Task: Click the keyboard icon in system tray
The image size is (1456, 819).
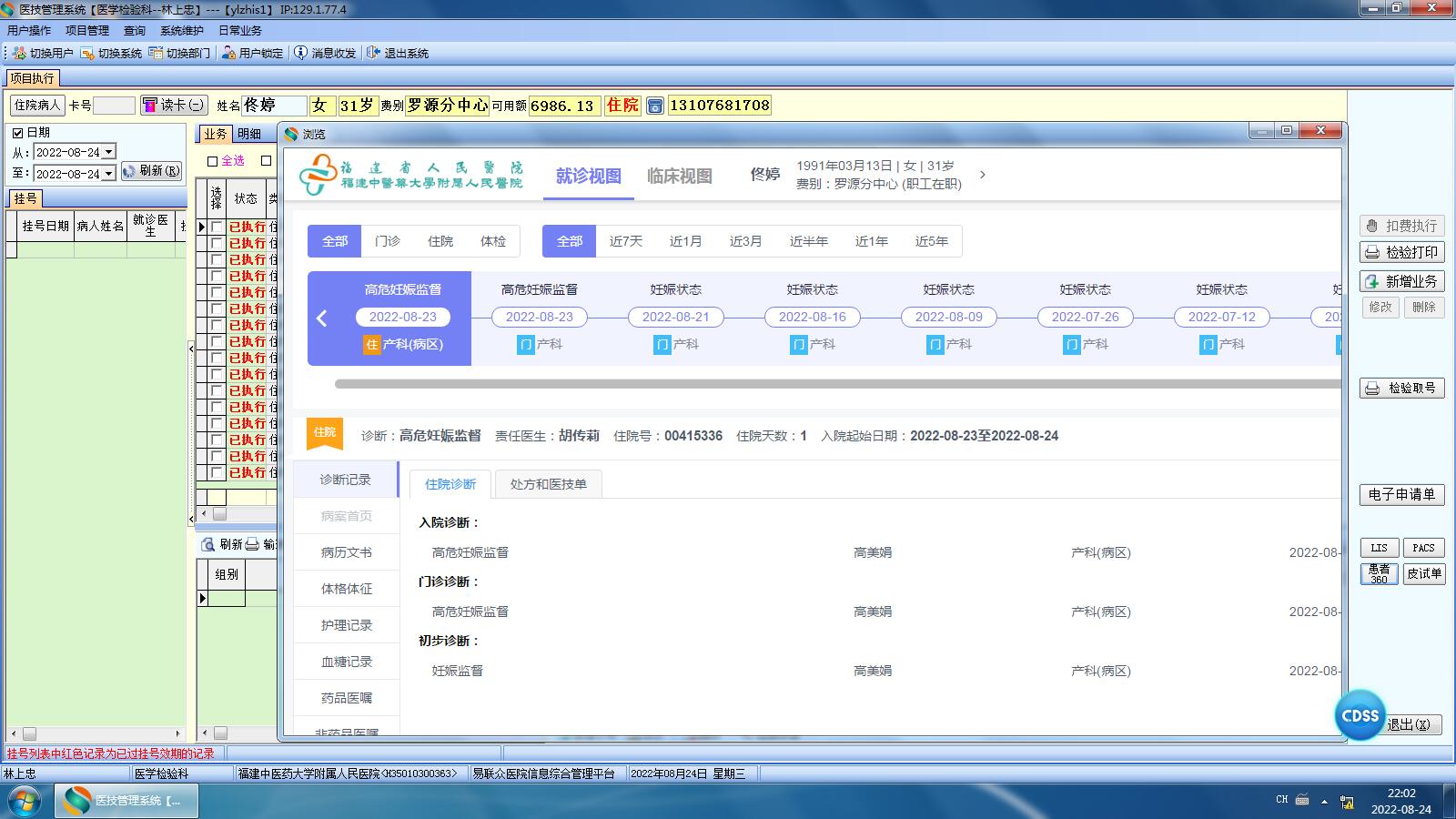Action: [x=1302, y=800]
